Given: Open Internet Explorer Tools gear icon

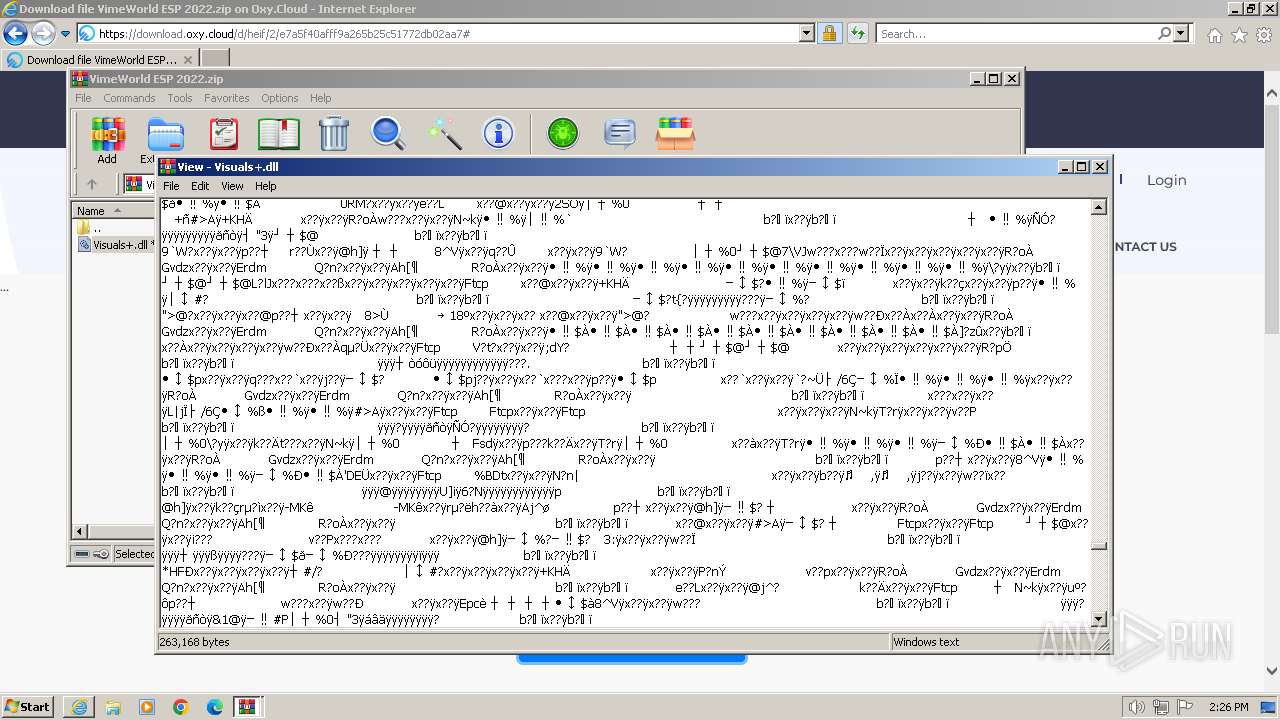Looking at the screenshot, I should pyautogui.click(x=1264, y=34).
